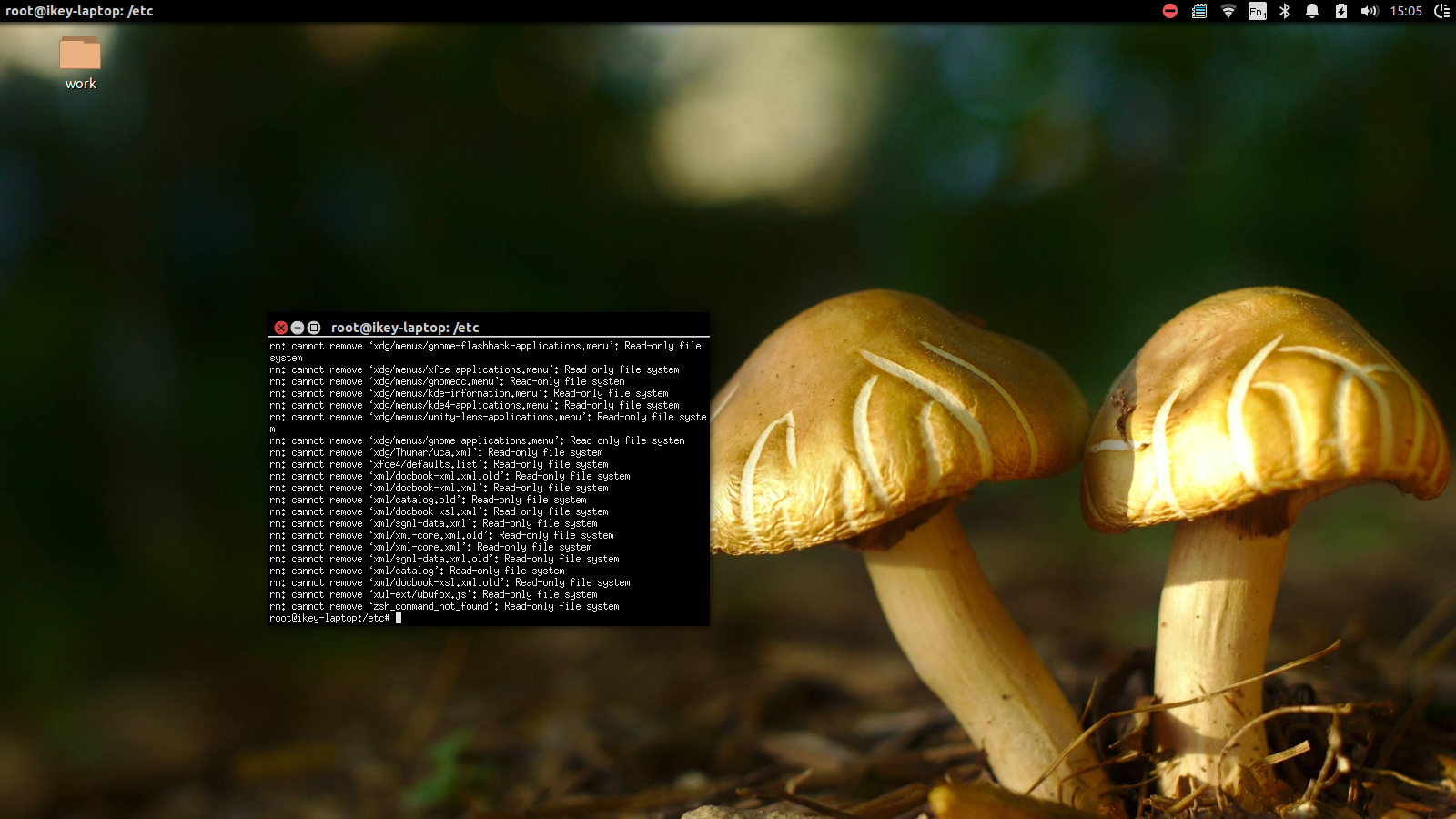Click the line mentioning xfce-applications.menu
Viewport: 1456px width, 819px height.
(x=474, y=369)
